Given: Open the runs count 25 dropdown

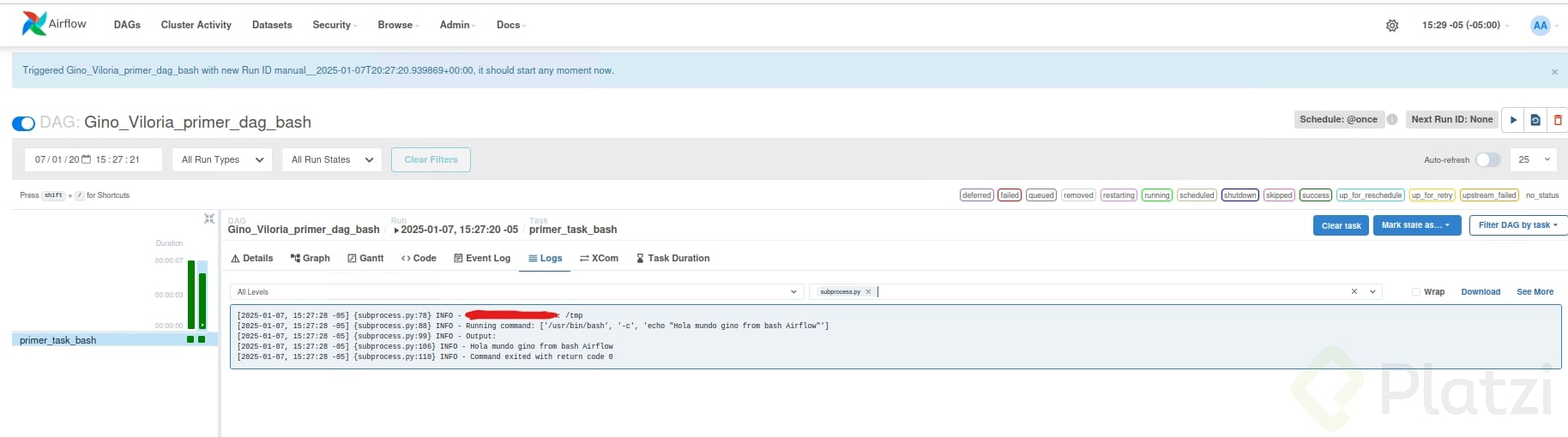Looking at the screenshot, I should point(1534,159).
